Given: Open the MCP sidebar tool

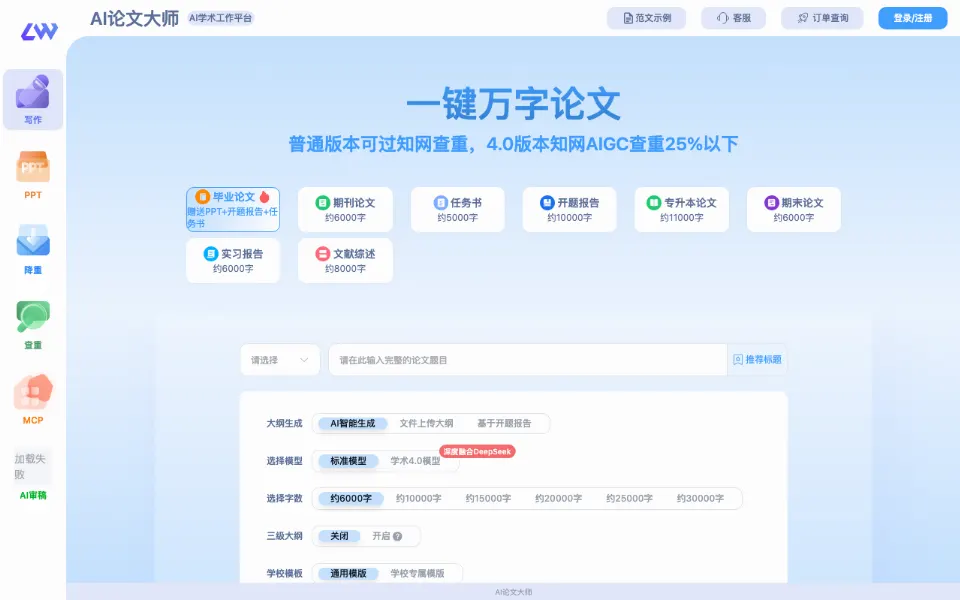Looking at the screenshot, I should click(x=33, y=400).
